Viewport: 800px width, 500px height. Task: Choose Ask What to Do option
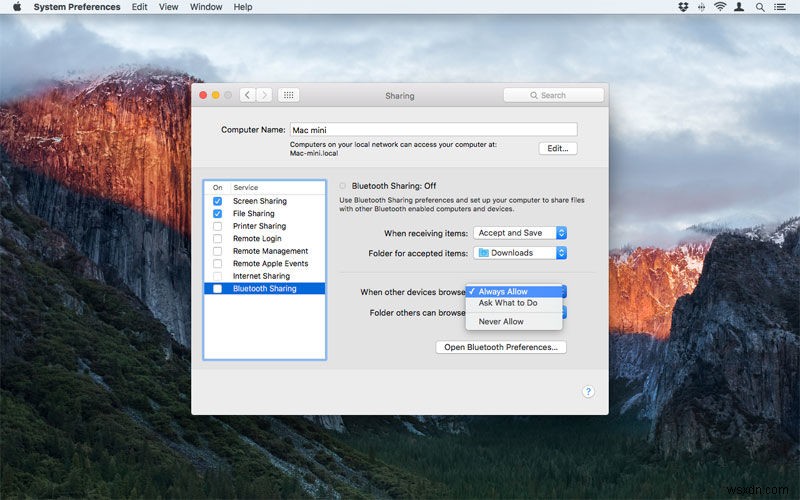pos(514,303)
